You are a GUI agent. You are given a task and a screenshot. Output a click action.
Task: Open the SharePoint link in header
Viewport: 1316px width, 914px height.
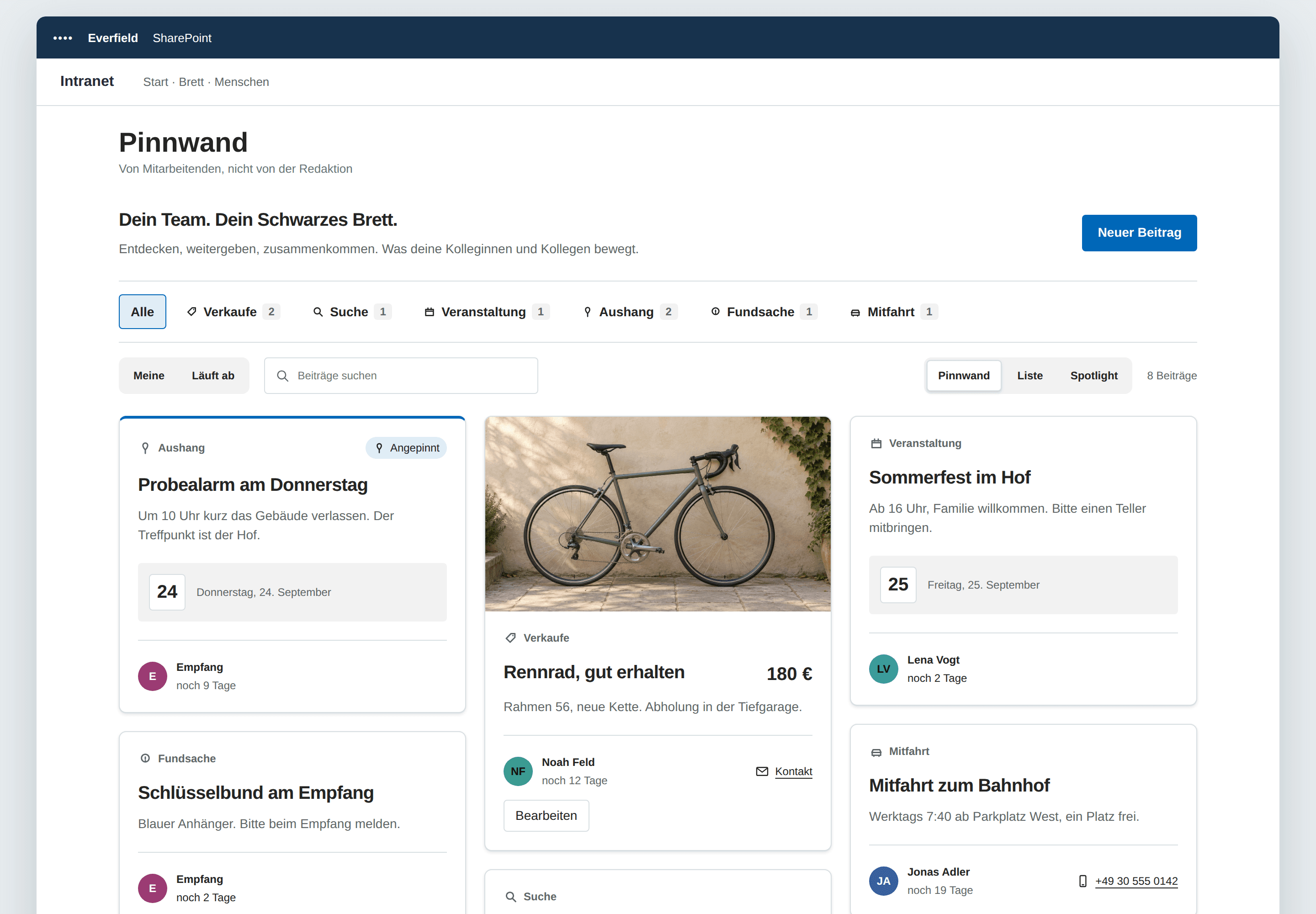182,38
